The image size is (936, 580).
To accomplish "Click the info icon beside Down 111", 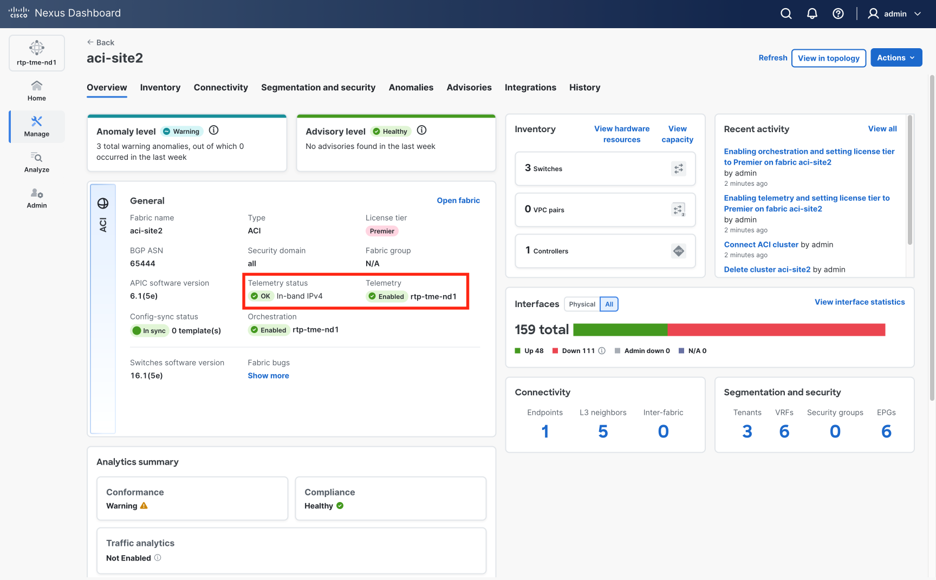I will pyautogui.click(x=602, y=351).
